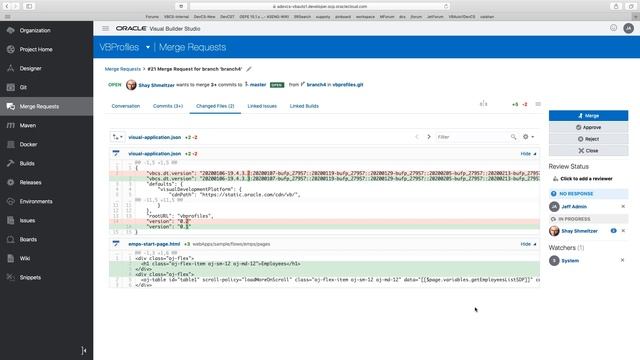
Task: Open project switcher dropdown next to VBProfiles
Action: (148, 47)
